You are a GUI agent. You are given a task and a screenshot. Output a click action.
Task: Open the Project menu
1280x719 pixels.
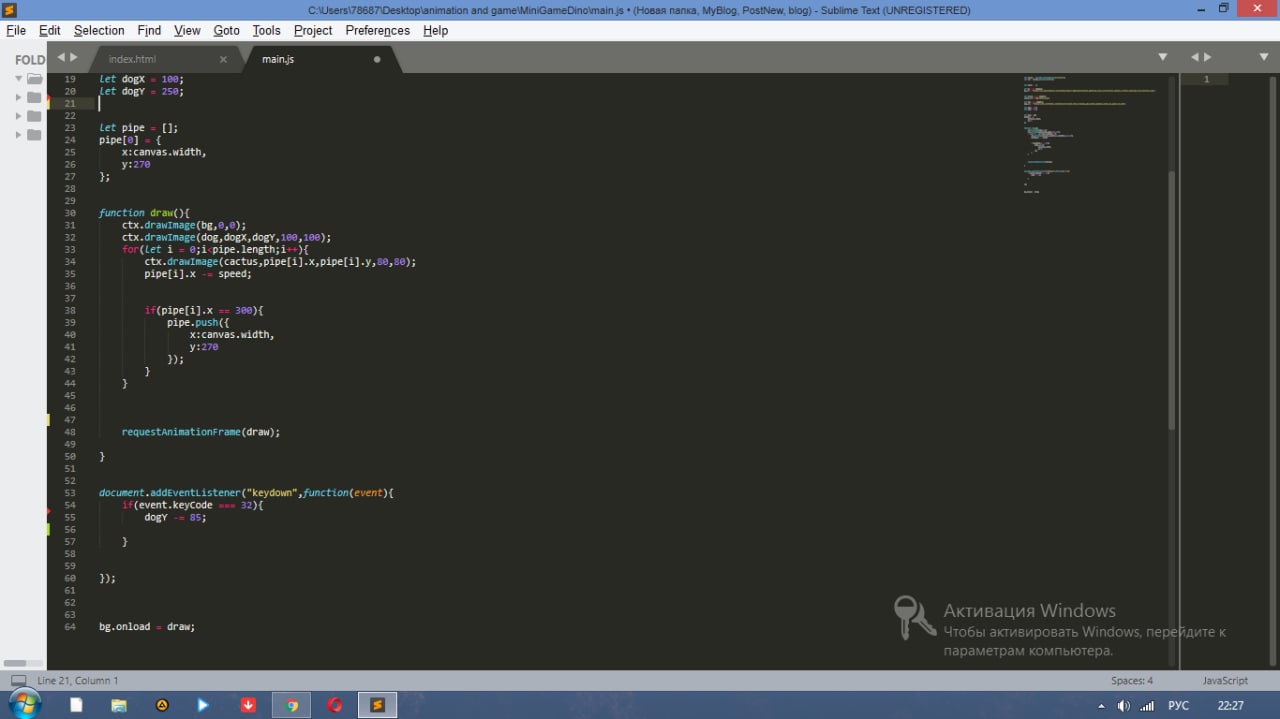pyautogui.click(x=313, y=30)
